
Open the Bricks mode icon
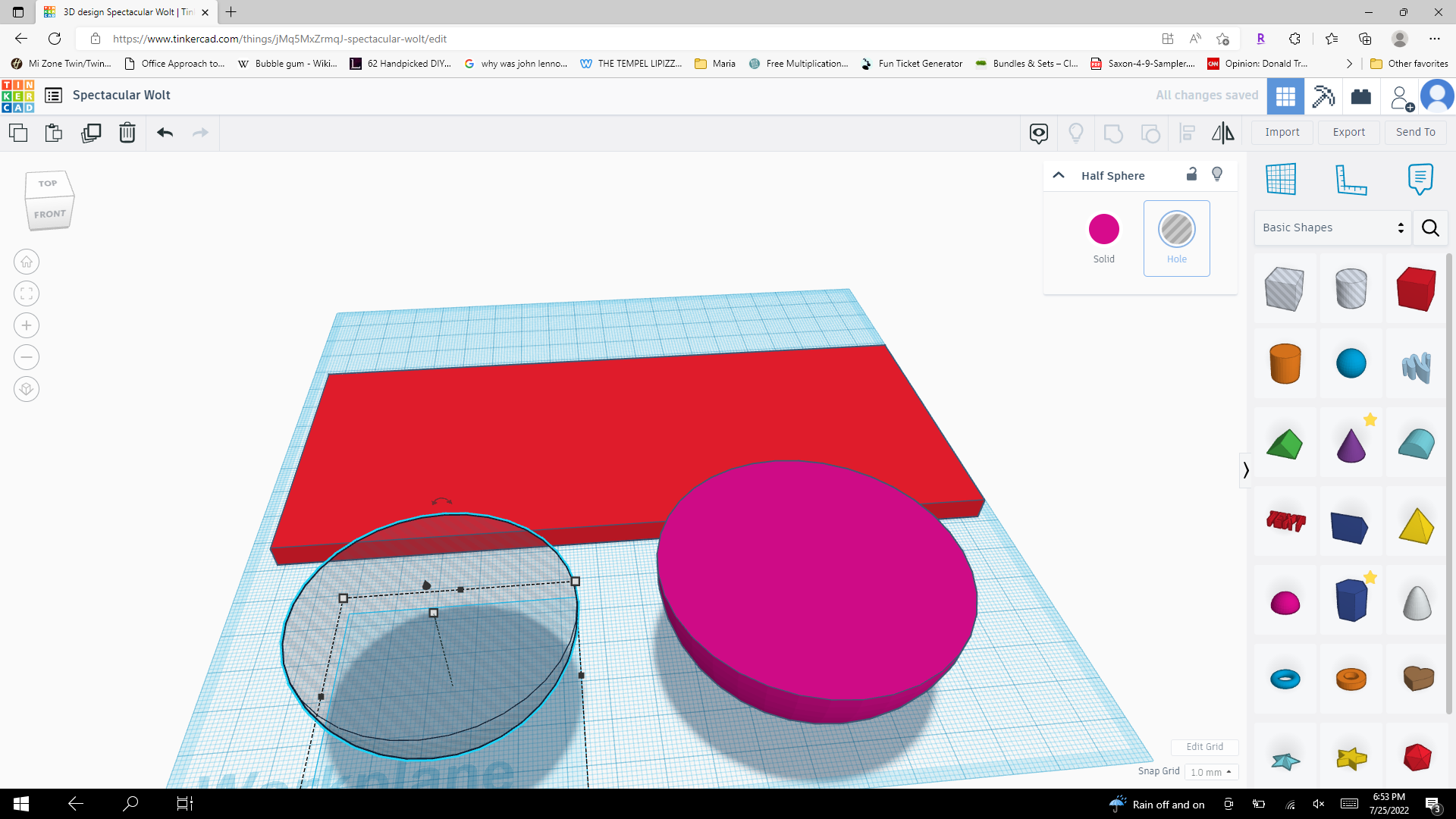click(x=1361, y=96)
